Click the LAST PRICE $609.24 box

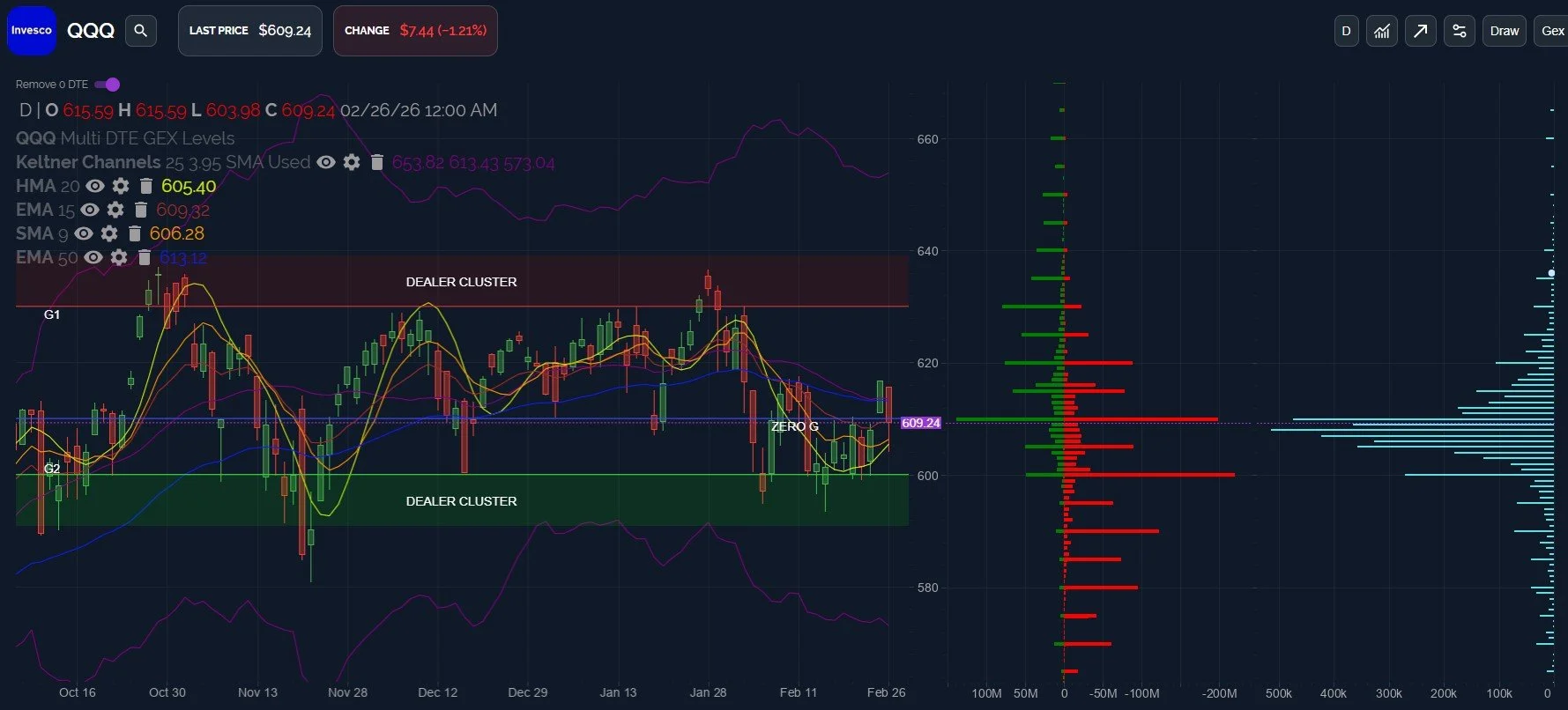[250, 31]
